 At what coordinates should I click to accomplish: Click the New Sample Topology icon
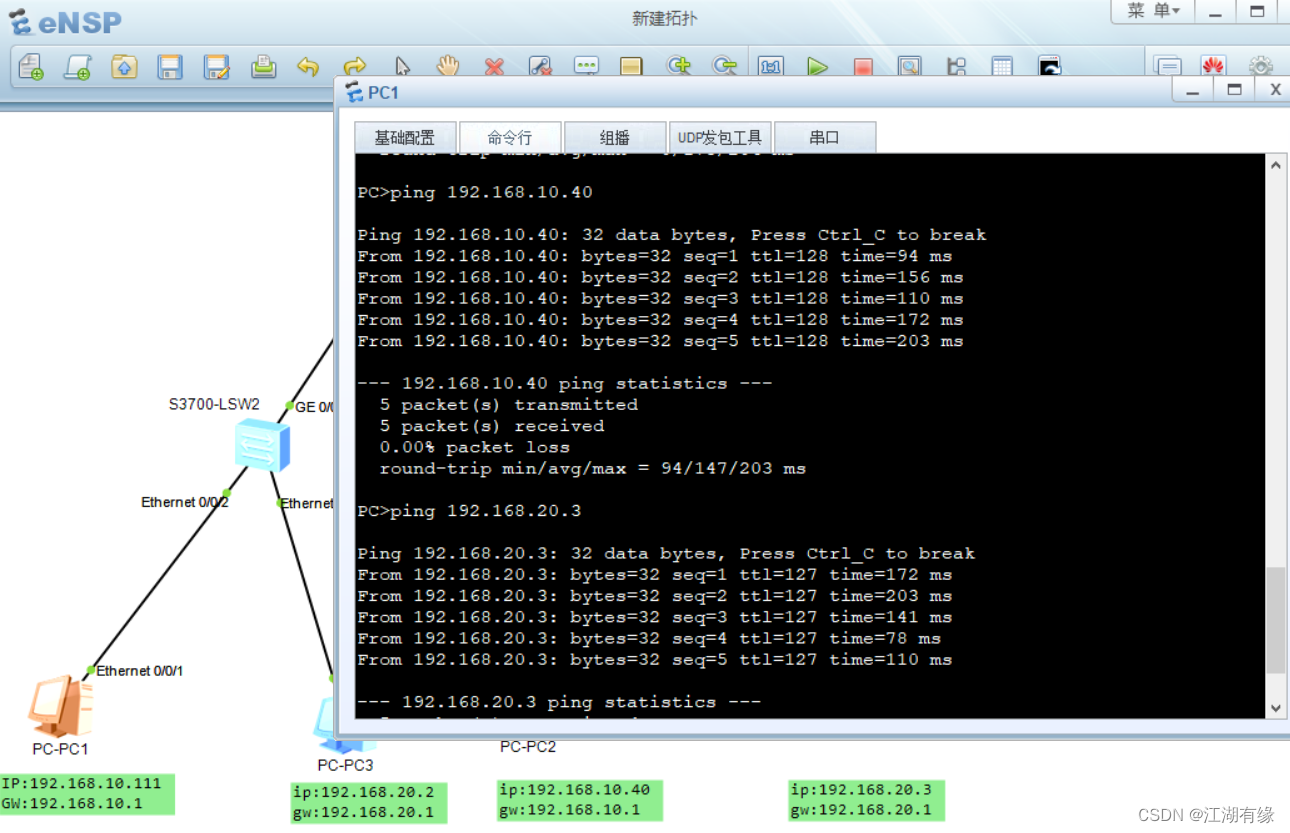(77, 67)
